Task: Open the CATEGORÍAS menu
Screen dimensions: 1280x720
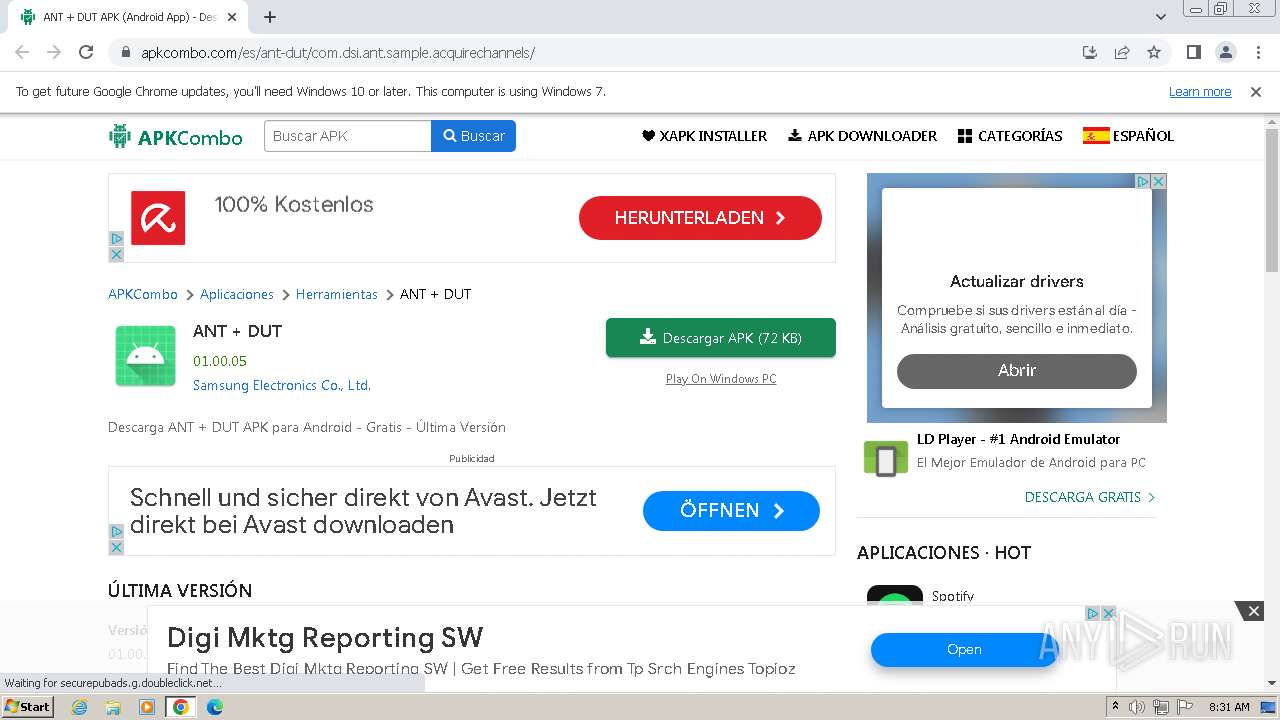Action: [1010, 136]
